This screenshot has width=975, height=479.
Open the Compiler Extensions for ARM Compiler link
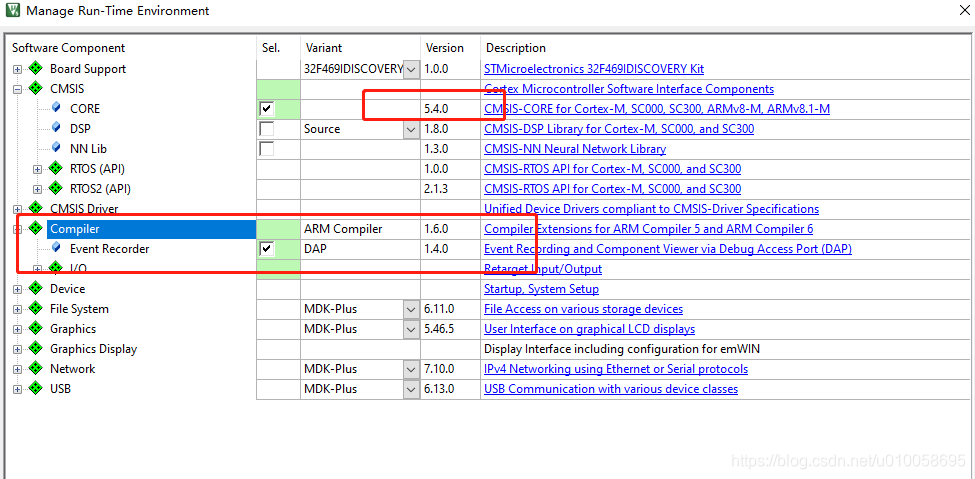click(x=649, y=229)
